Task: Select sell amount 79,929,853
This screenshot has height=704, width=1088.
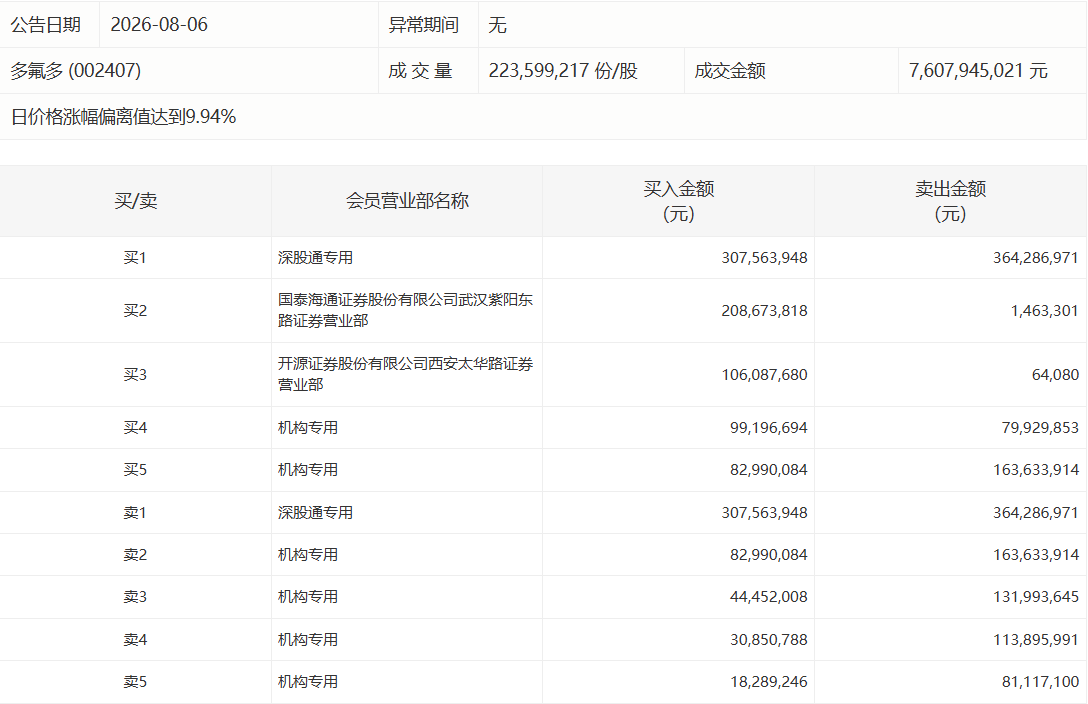Action: [x=1040, y=428]
